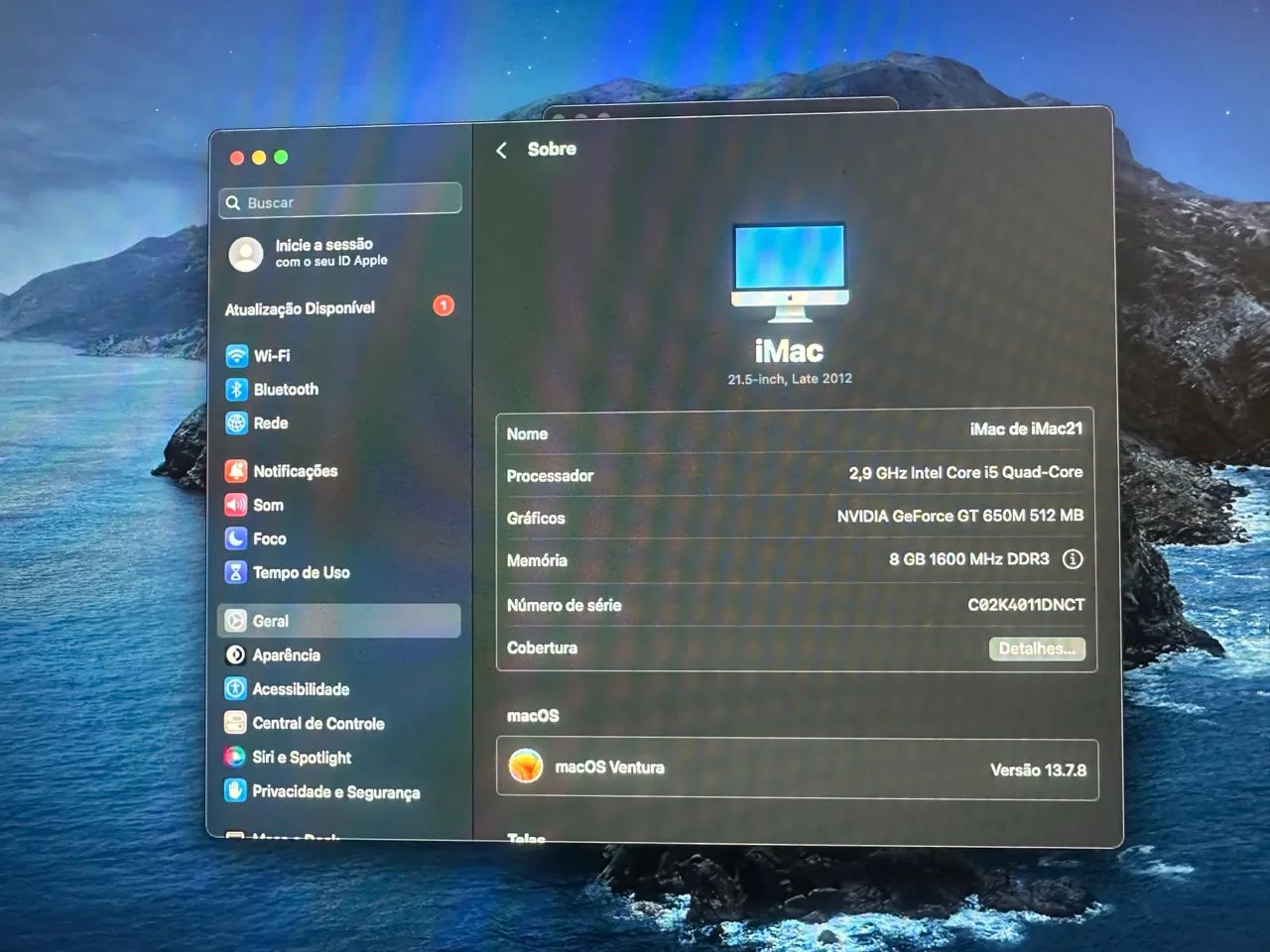1270x952 pixels.
Task: Open Central de Controle icon
Action: (236, 723)
